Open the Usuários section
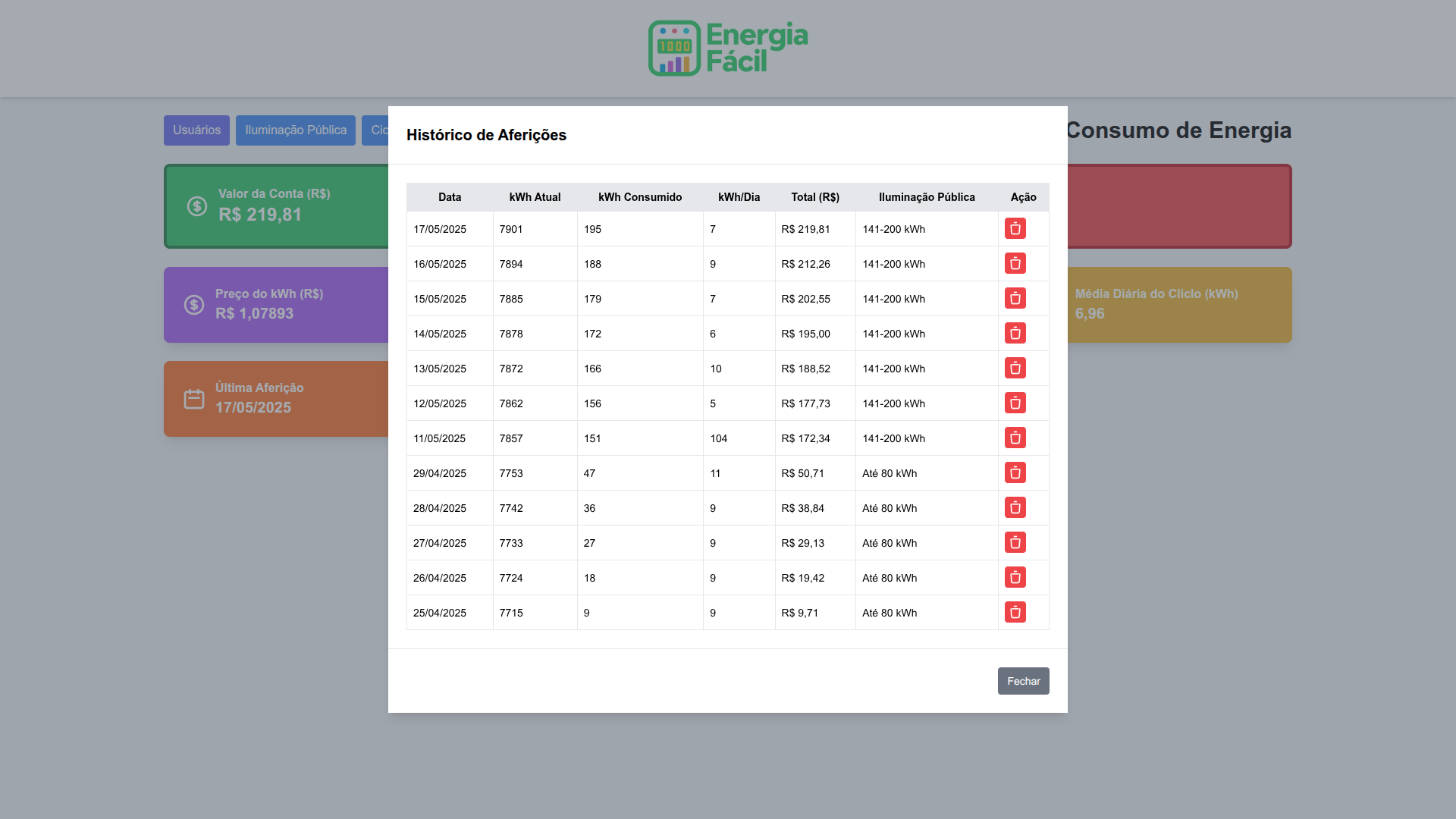The height and width of the screenshot is (819, 1456). pos(196,130)
